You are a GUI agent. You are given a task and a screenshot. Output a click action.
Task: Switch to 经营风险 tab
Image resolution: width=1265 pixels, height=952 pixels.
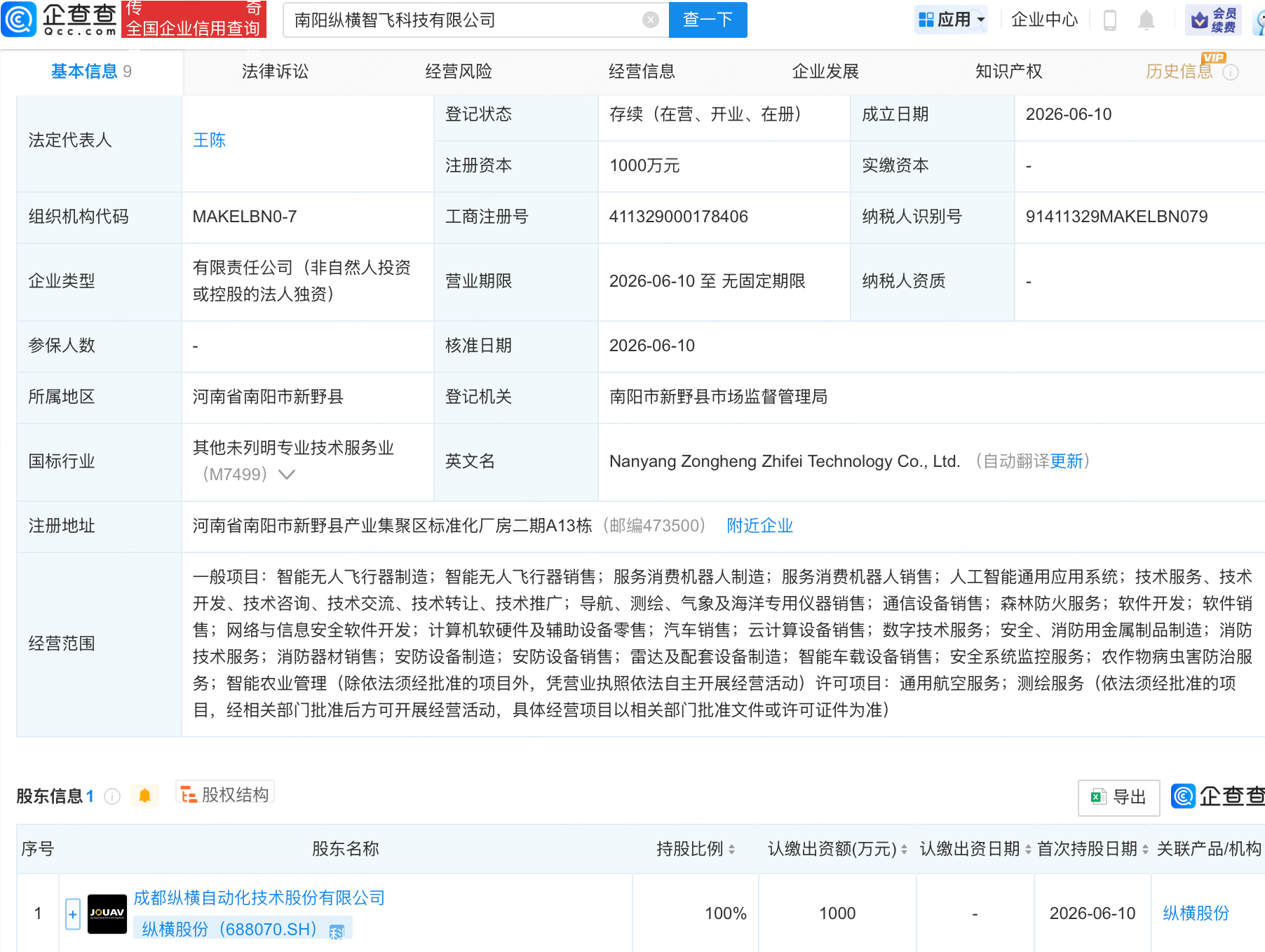click(x=459, y=72)
